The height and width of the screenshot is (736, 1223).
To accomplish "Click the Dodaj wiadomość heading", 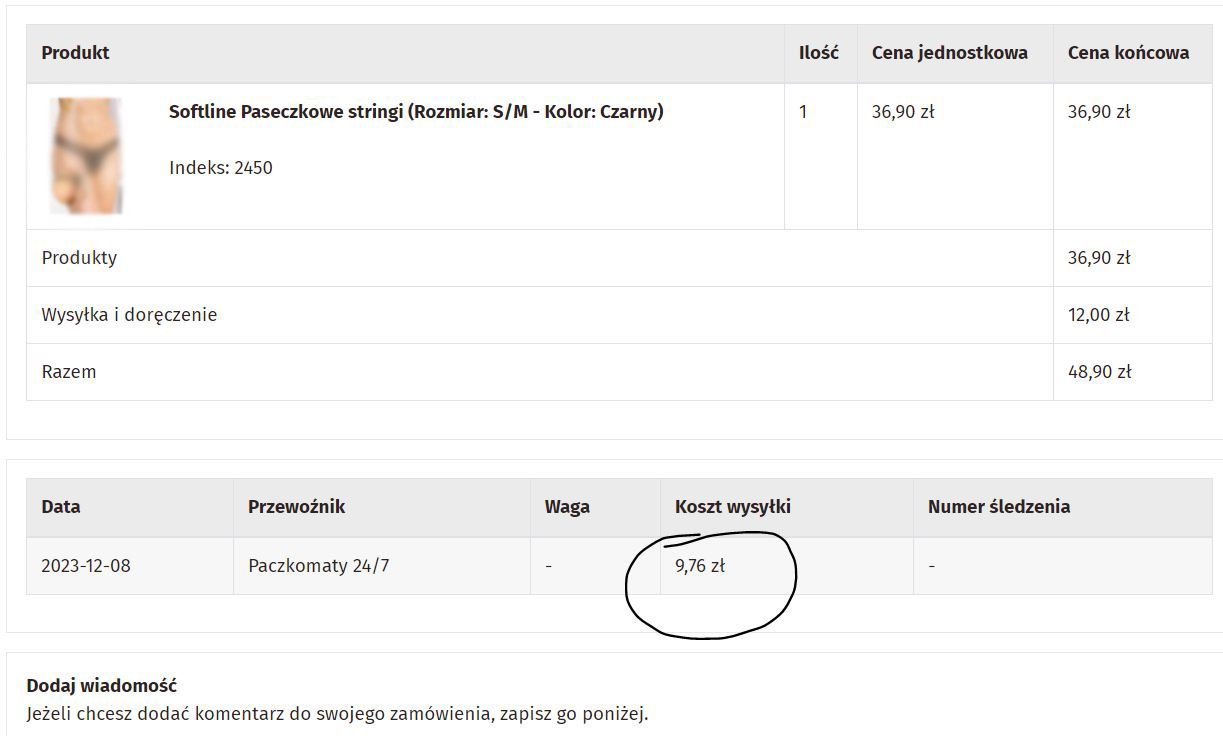I will pyautogui.click(x=102, y=686).
